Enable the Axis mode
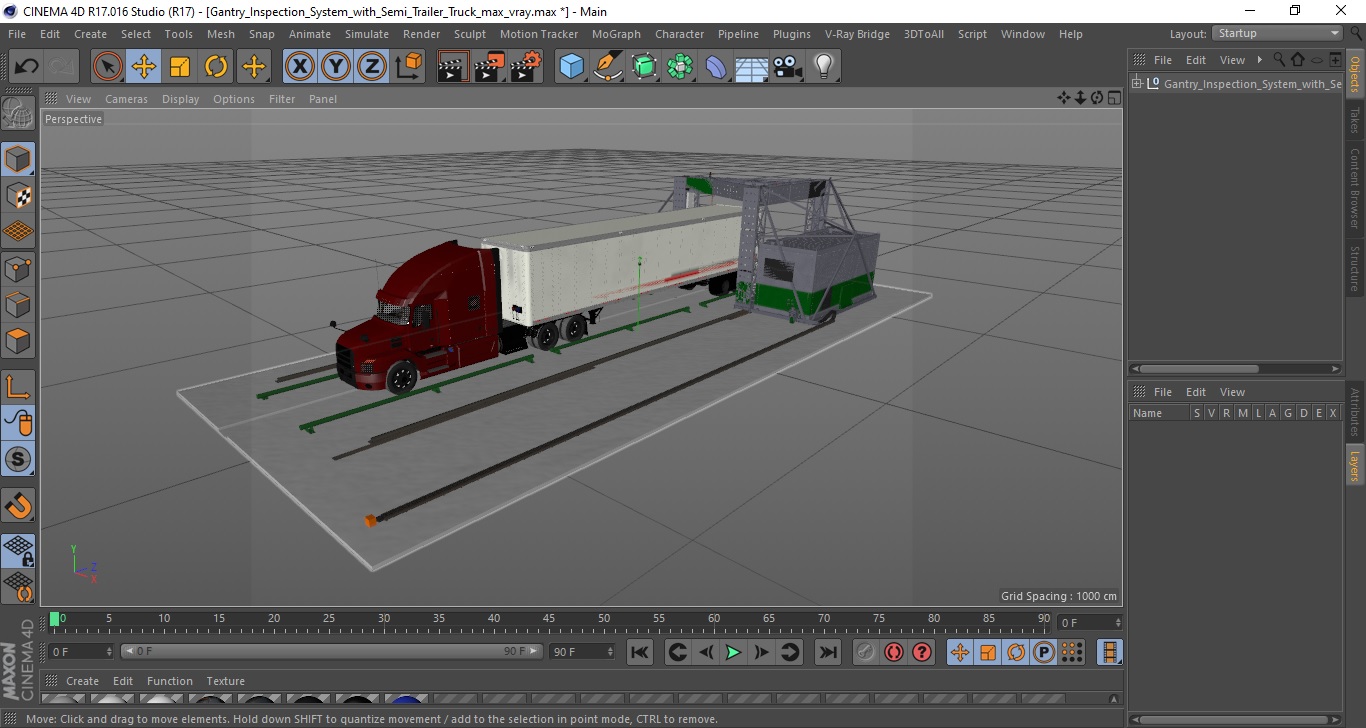The width and height of the screenshot is (1366, 728). coord(18,386)
